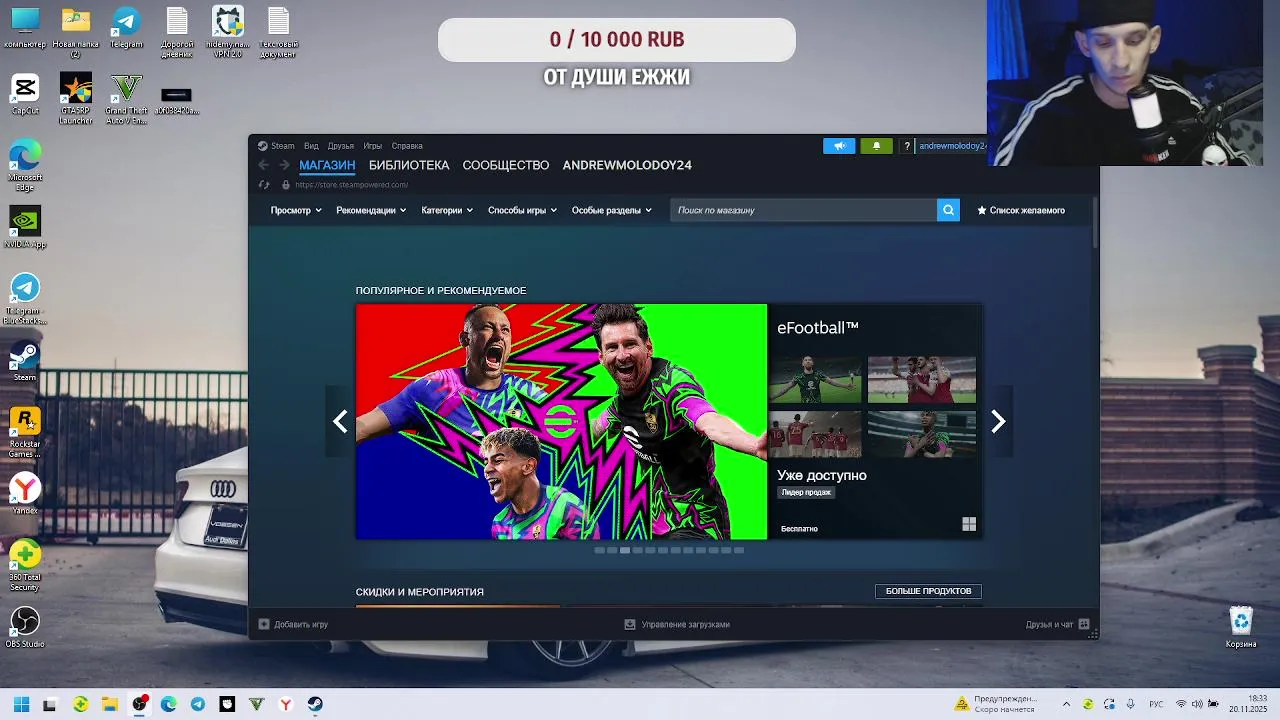
Task: Open the GTA5RP Launcher desktop icon
Action: (x=76, y=99)
